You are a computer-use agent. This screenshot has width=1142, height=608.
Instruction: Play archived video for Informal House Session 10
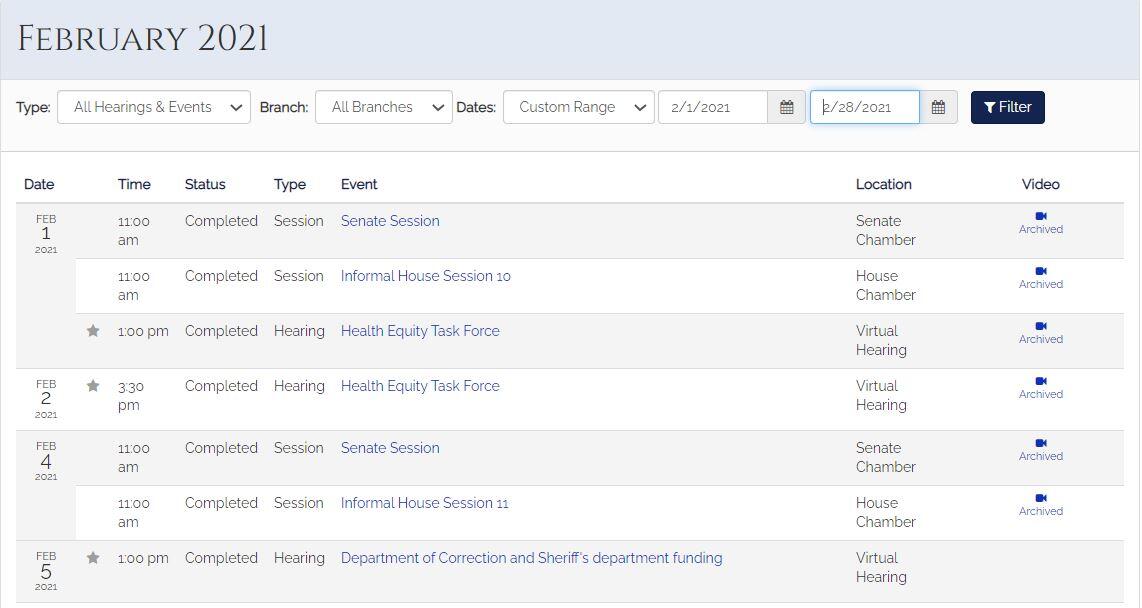click(x=1040, y=277)
